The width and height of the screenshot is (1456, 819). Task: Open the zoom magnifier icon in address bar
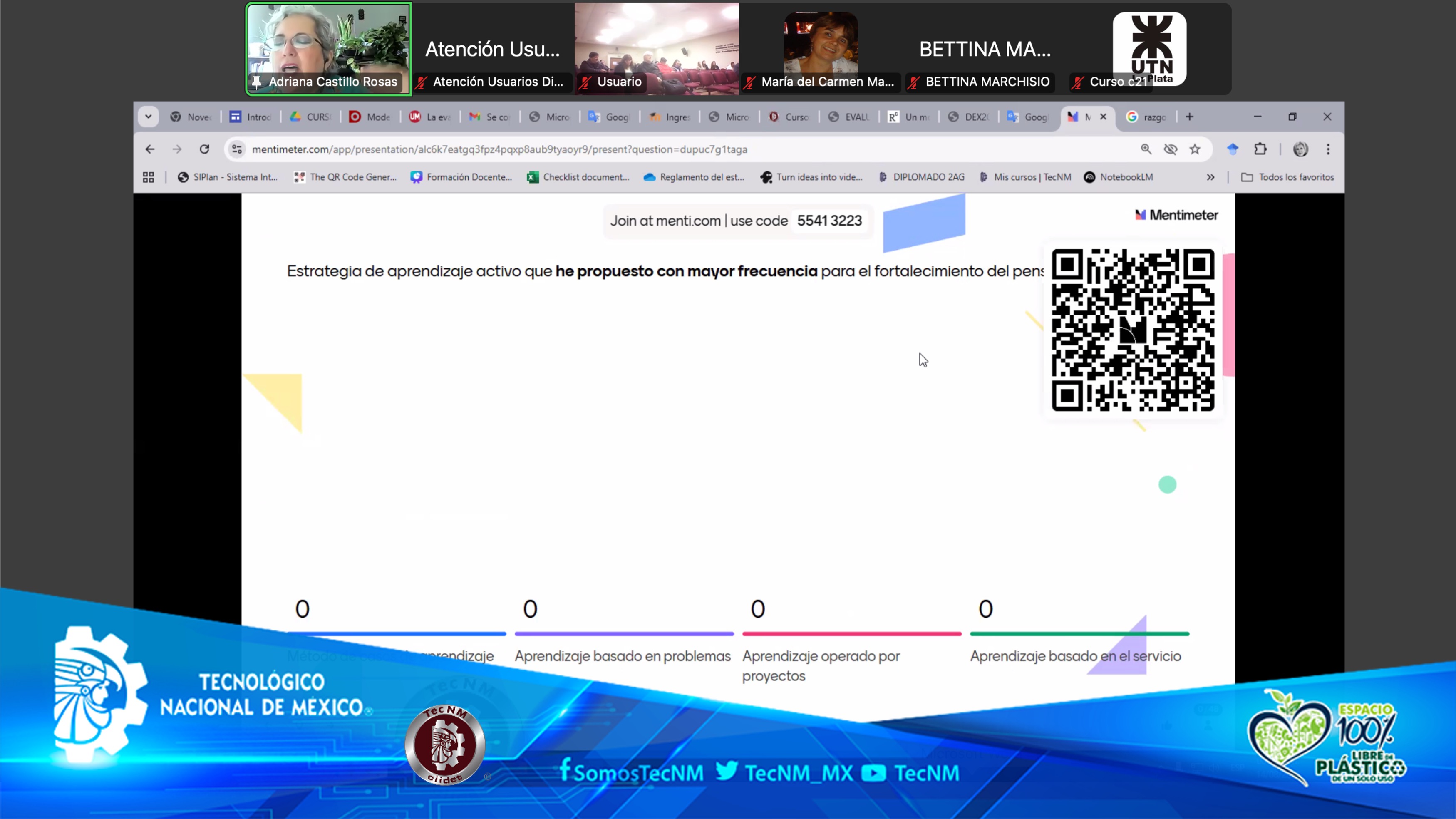click(x=1146, y=149)
